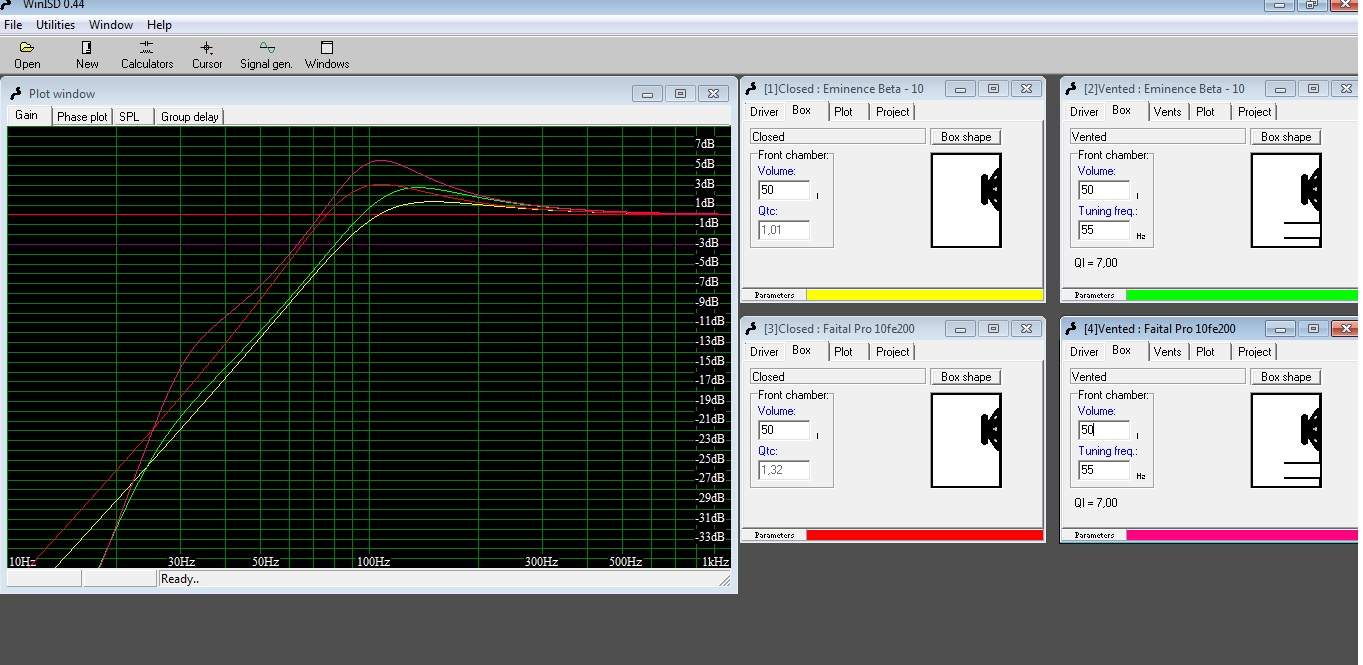Image resolution: width=1363 pixels, height=665 pixels.
Task: Click Tuning freq. field in Vented Faital Pro window
Action: [x=1104, y=470]
